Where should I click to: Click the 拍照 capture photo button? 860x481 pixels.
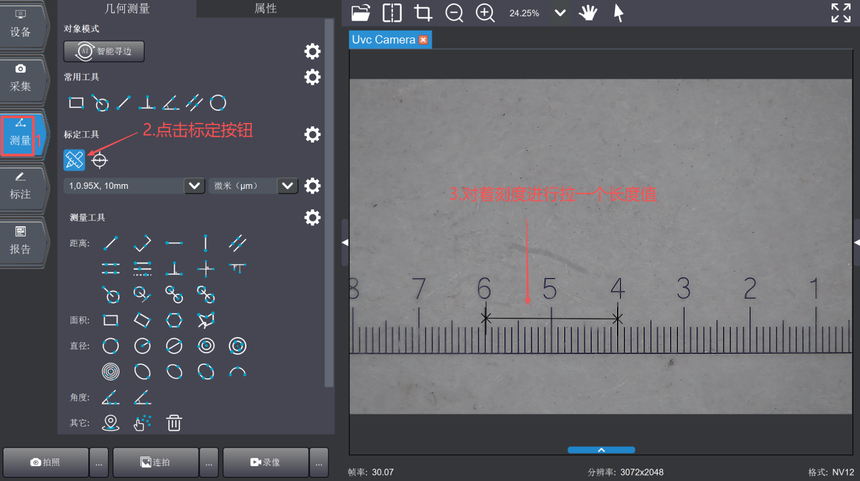pos(45,462)
